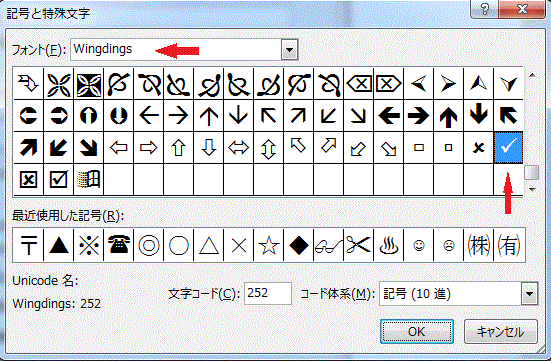Select the delete-right X box symbol
The width and height of the screenshot is (551, 361).
[x=389, y=84]
